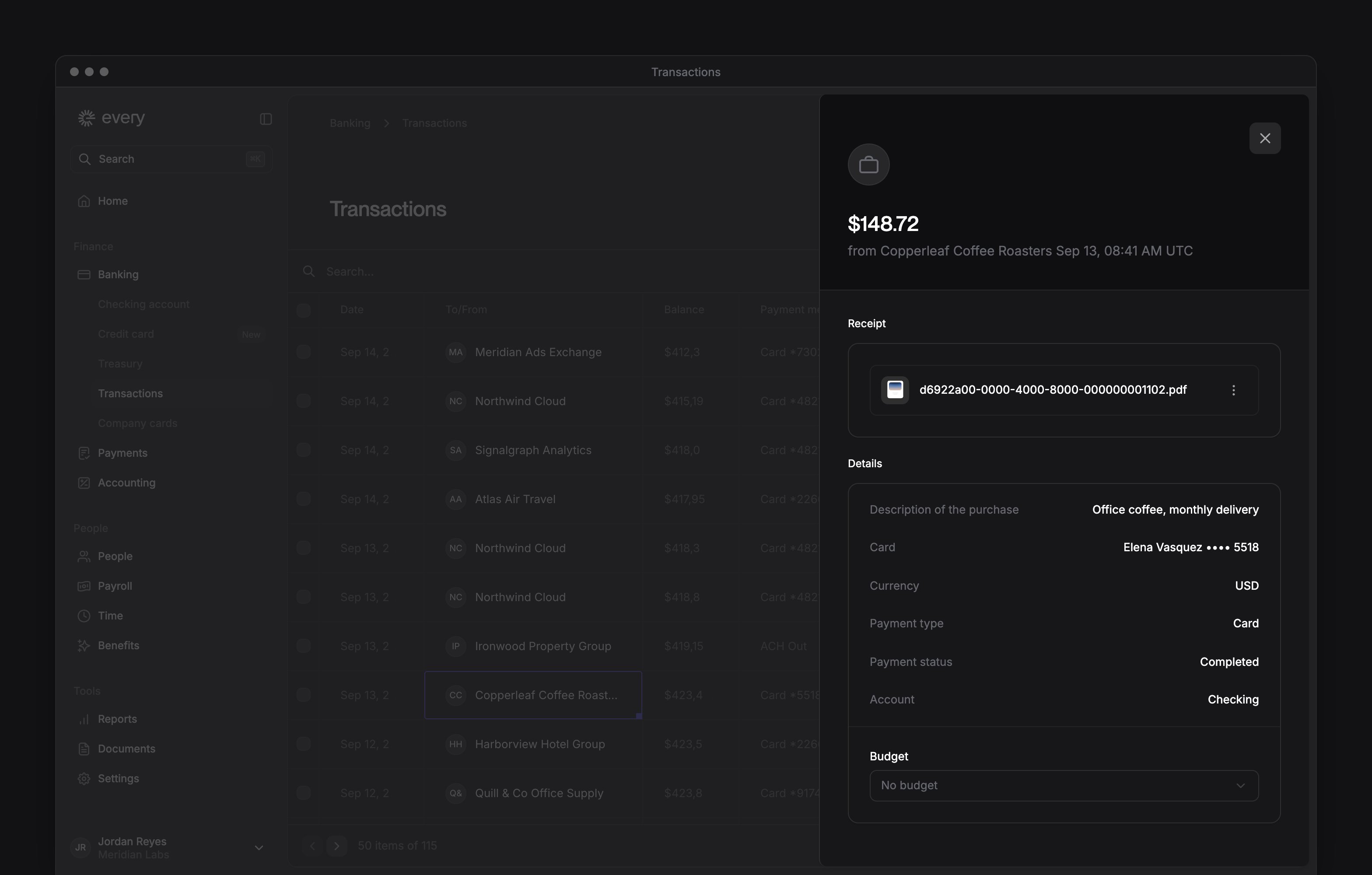The image size is (1372, 875).
Task: Click the Banking card icon
Action: 84,275
